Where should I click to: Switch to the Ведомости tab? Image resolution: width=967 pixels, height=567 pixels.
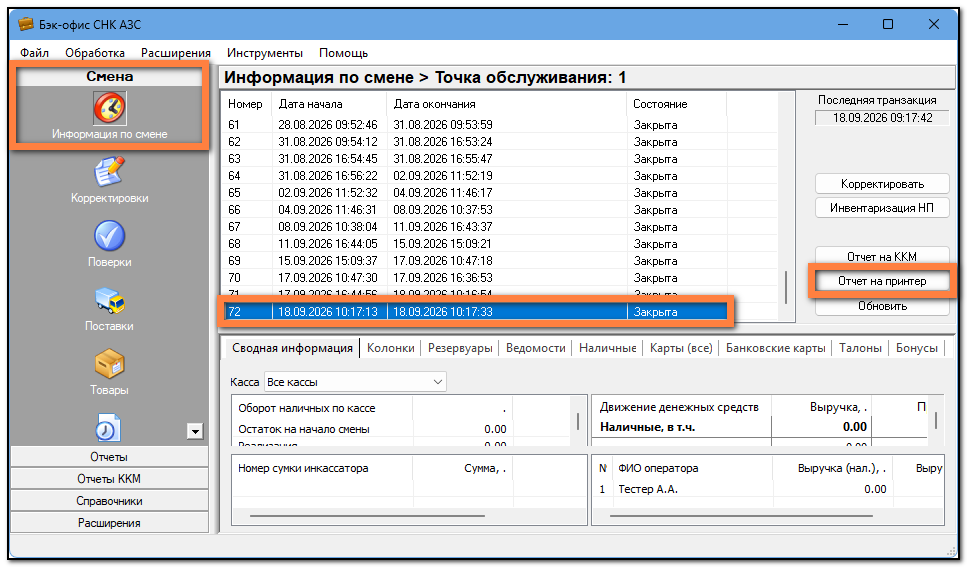point(535,348)
